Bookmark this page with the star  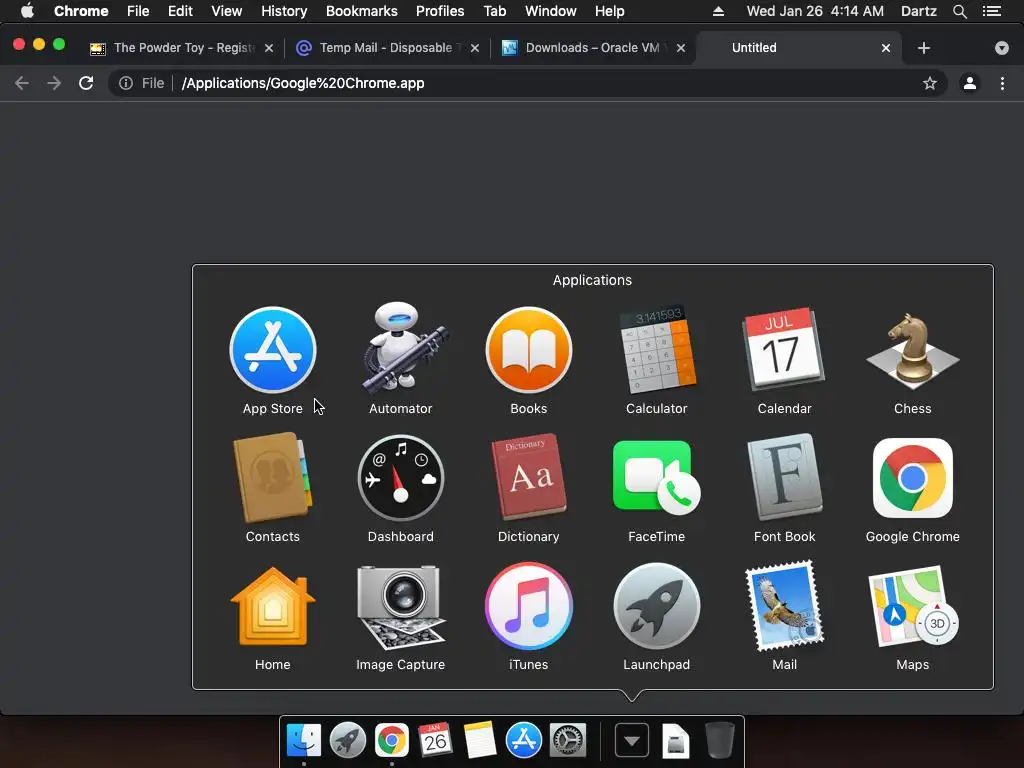coord(930,83)
